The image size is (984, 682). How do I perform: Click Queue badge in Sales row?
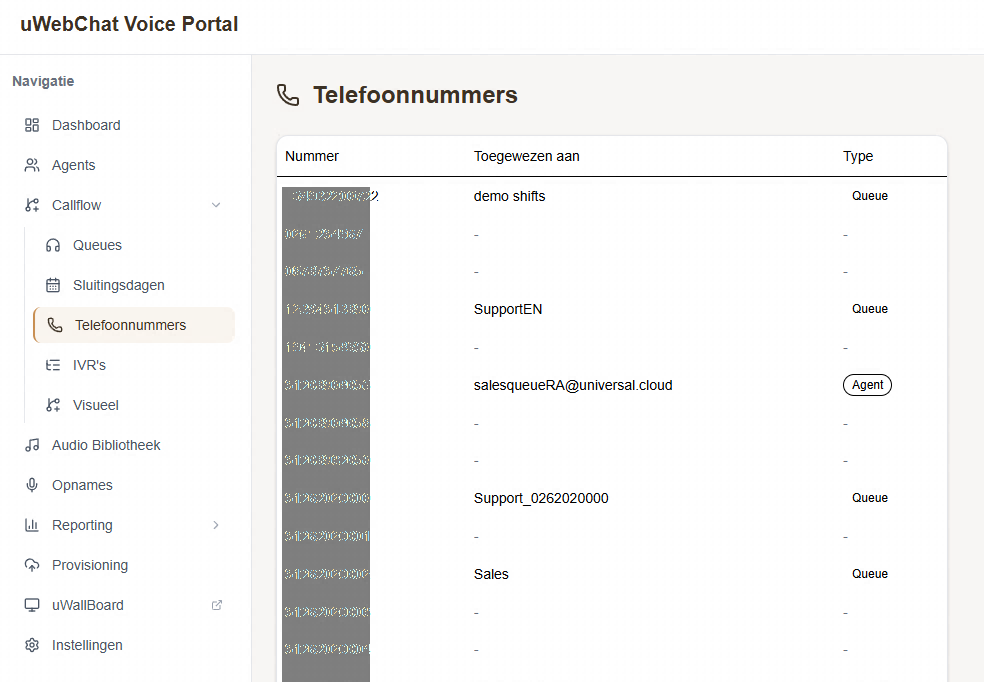870,573
